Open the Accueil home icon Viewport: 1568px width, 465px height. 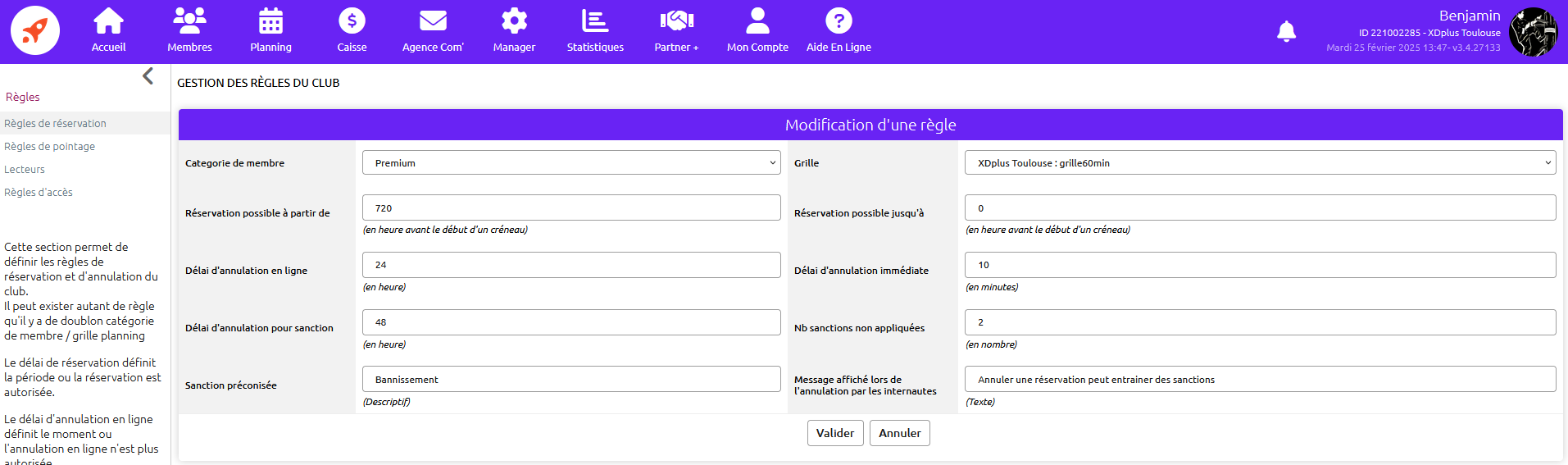coord(108,21)
